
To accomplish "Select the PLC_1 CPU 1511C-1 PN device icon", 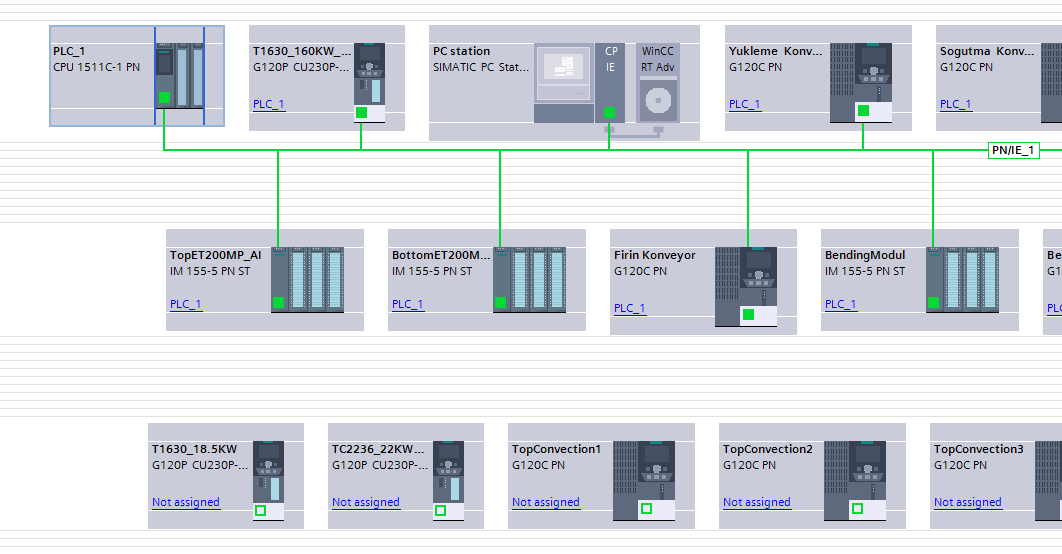I will tap(179, 76).
